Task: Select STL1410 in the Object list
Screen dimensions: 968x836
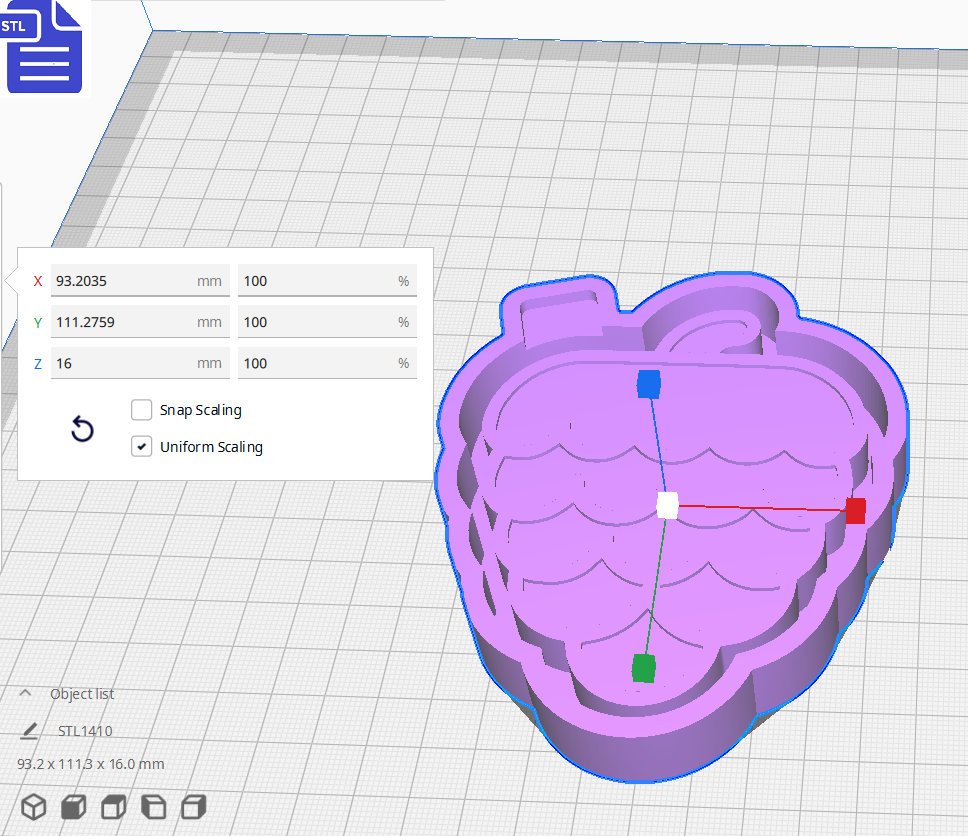Action: point(87,730)
